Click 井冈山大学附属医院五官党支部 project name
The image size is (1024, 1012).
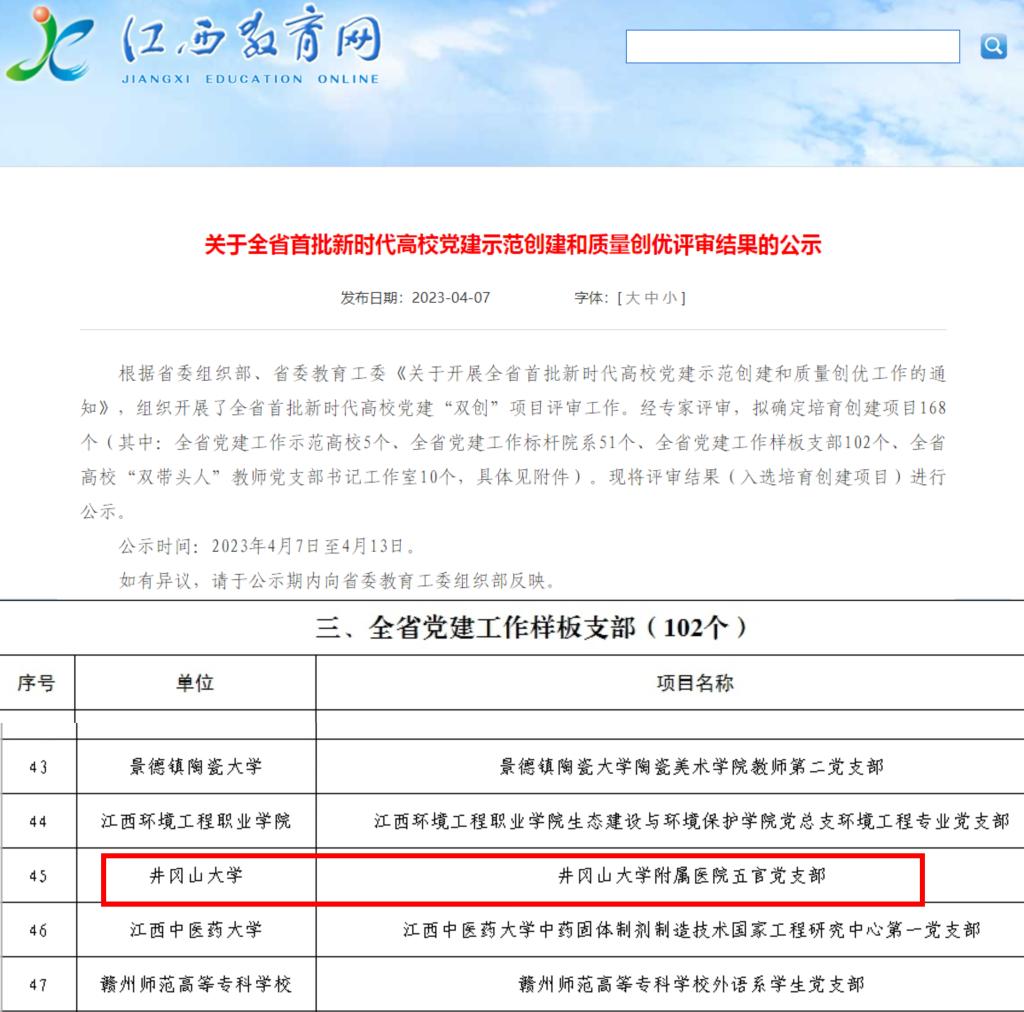pos(691,876)
